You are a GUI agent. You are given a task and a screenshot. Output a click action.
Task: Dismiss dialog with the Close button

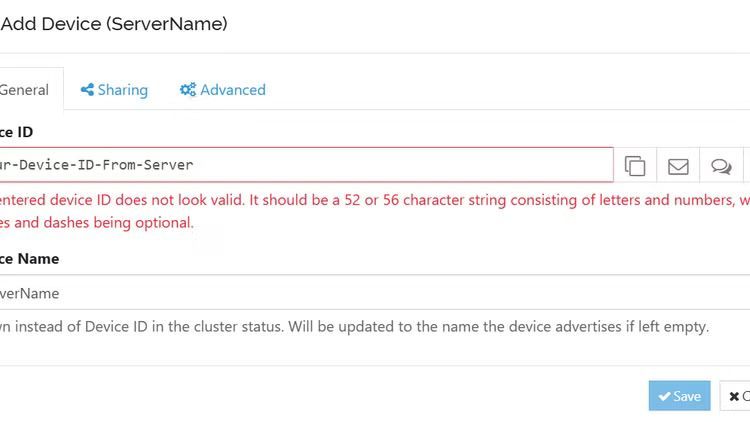[x=737, y=396]
